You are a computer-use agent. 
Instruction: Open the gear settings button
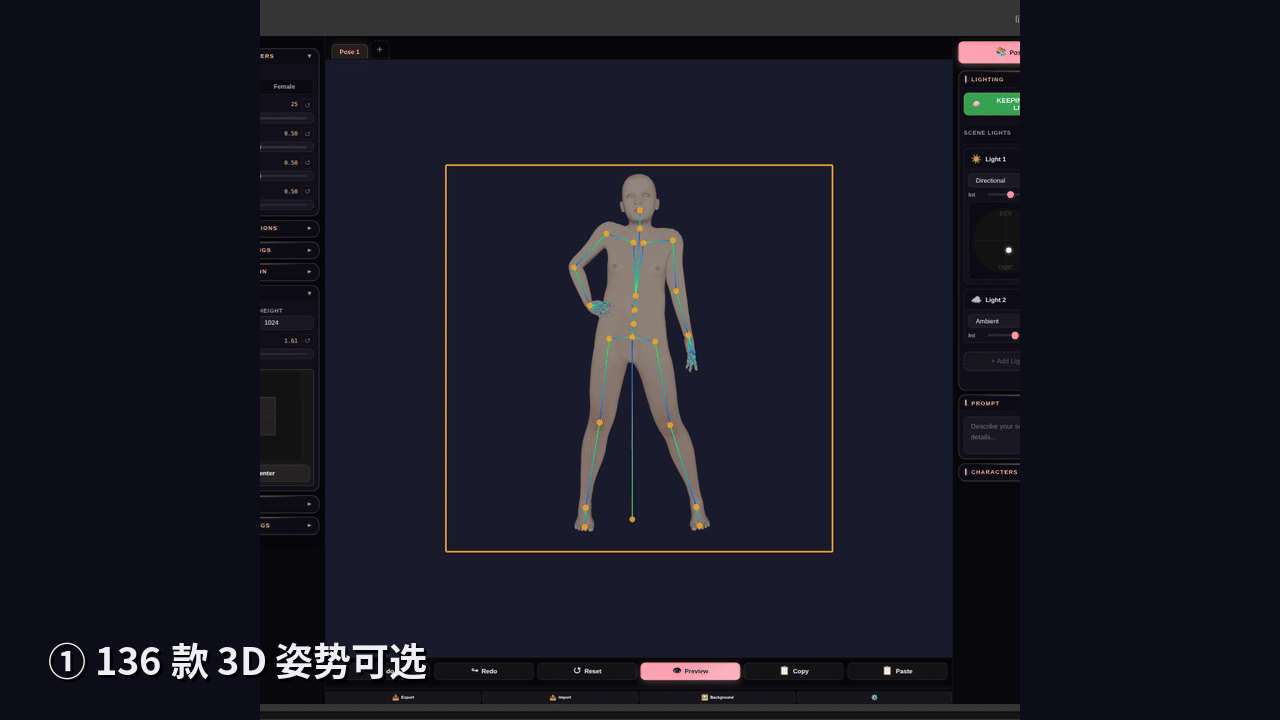click(x=874, y=697)
